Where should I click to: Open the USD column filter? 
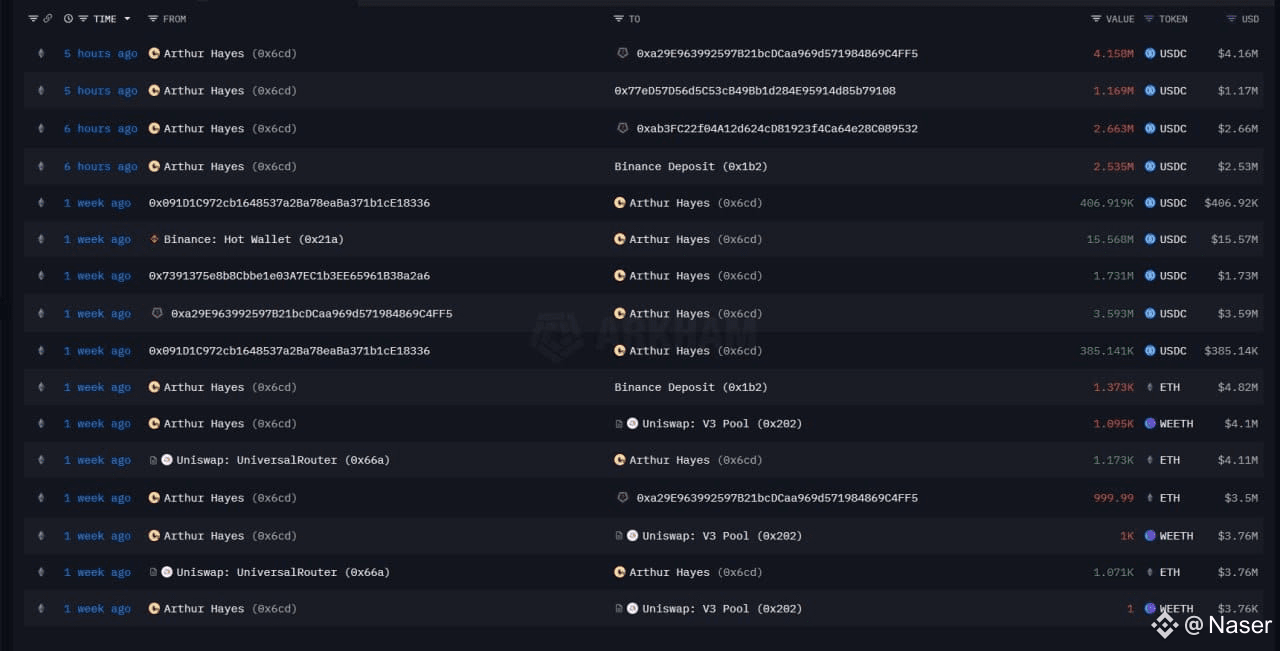click(x=1232, y=19)
